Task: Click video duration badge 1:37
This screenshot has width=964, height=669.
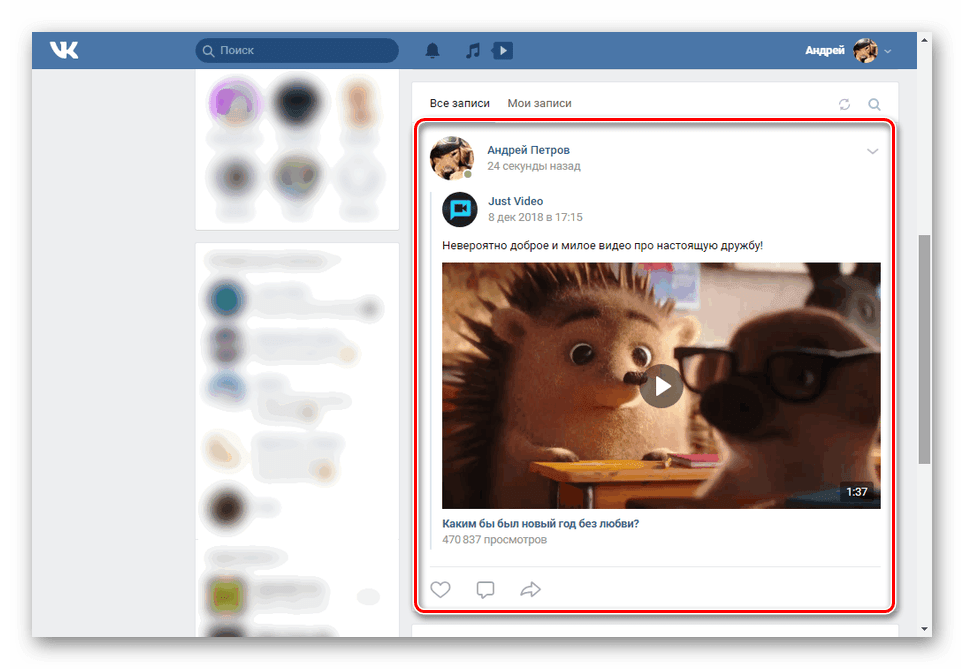Action: coord(856,492)
